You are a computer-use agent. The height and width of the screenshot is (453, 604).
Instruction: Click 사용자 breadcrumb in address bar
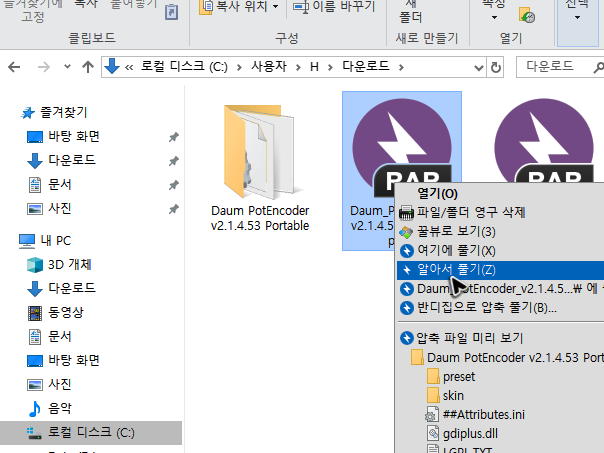tap(269, 67)
